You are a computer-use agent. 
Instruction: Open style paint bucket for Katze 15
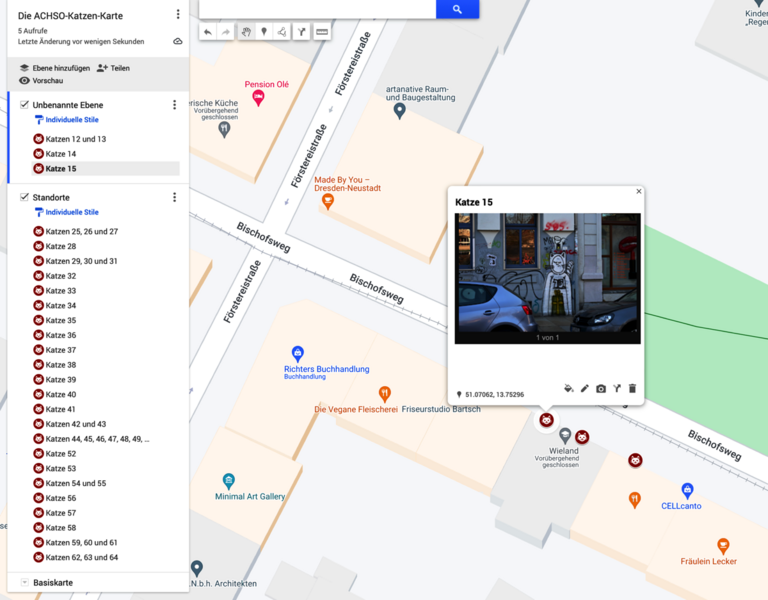pos(569,388)
